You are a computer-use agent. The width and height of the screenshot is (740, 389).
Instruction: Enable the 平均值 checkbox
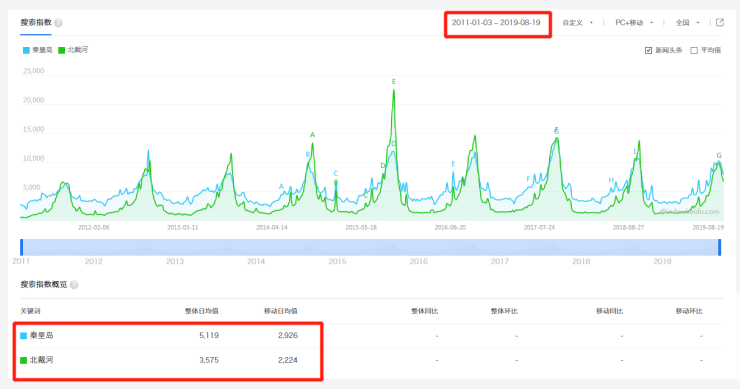694,51
